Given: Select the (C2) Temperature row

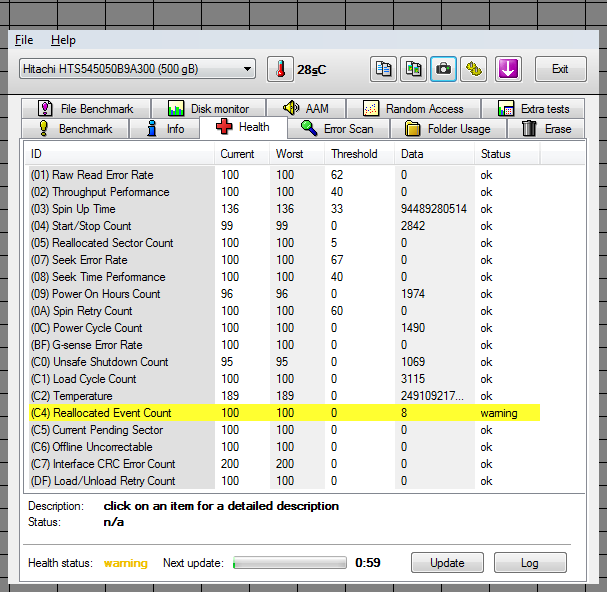Looking at the screenshot, I should point(285,396).
